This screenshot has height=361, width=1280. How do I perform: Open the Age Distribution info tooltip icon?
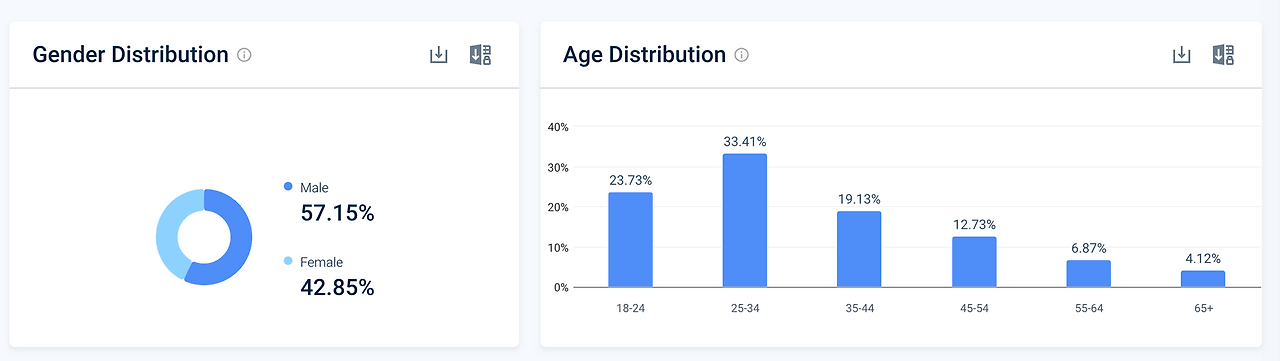[741, 55]
